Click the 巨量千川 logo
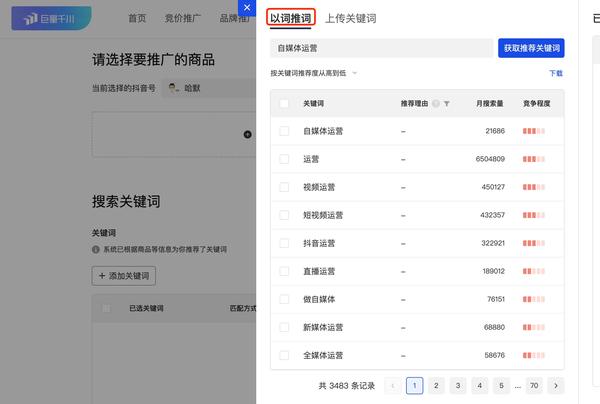The image size is (600, 404). tap(51, 18)
